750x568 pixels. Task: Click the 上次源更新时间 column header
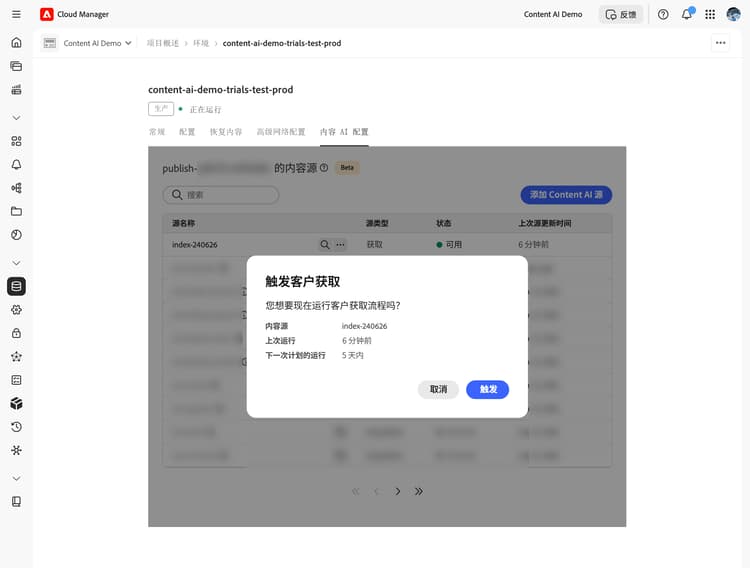545,223
